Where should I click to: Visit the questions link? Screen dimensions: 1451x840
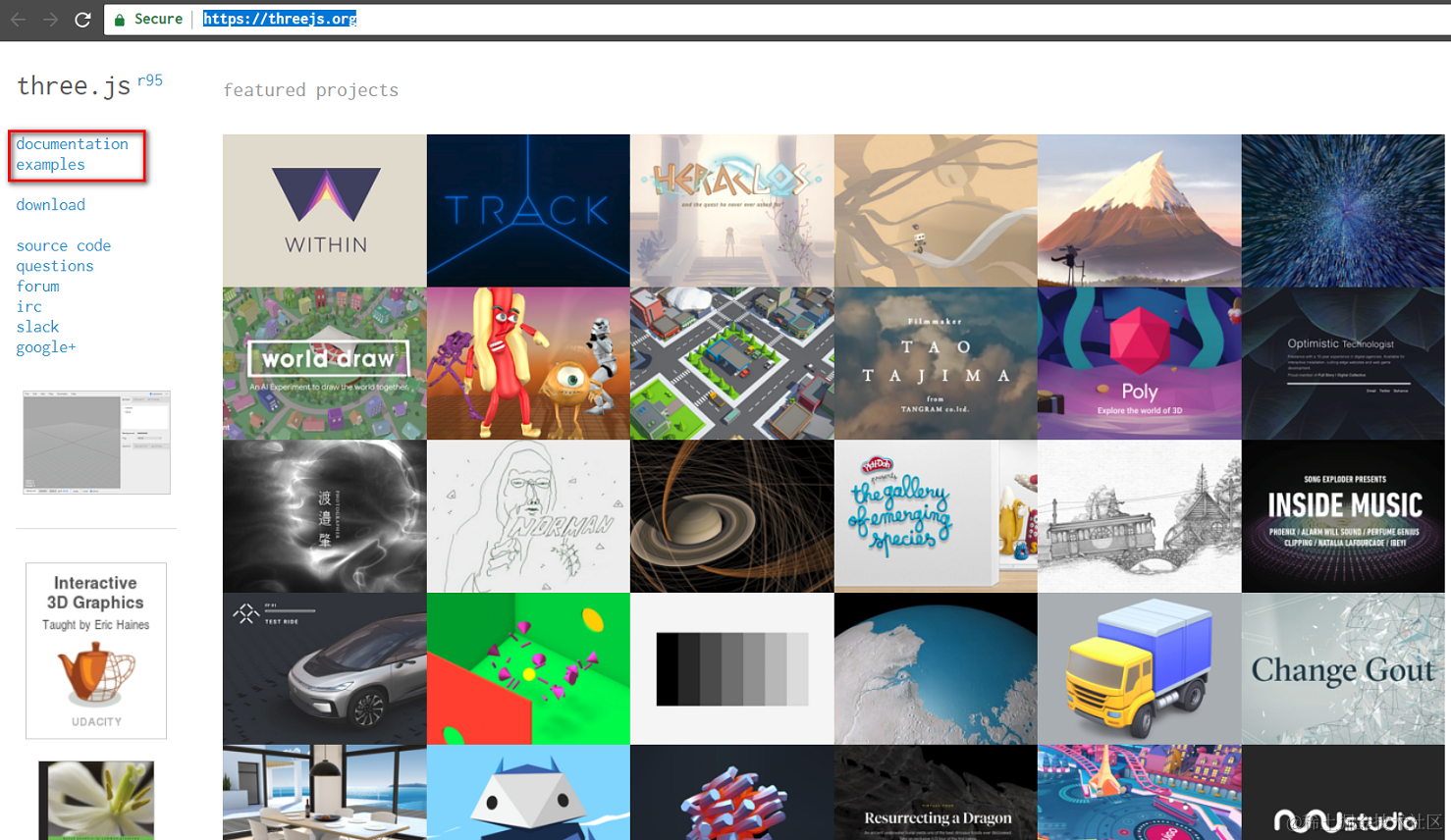pyautogui.click(x=54, y=265)
